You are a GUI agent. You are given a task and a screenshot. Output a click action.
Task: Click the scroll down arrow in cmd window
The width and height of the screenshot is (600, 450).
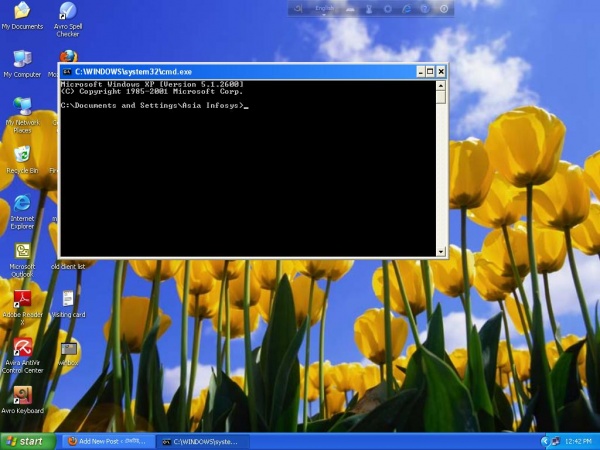(x=441, y=251)
